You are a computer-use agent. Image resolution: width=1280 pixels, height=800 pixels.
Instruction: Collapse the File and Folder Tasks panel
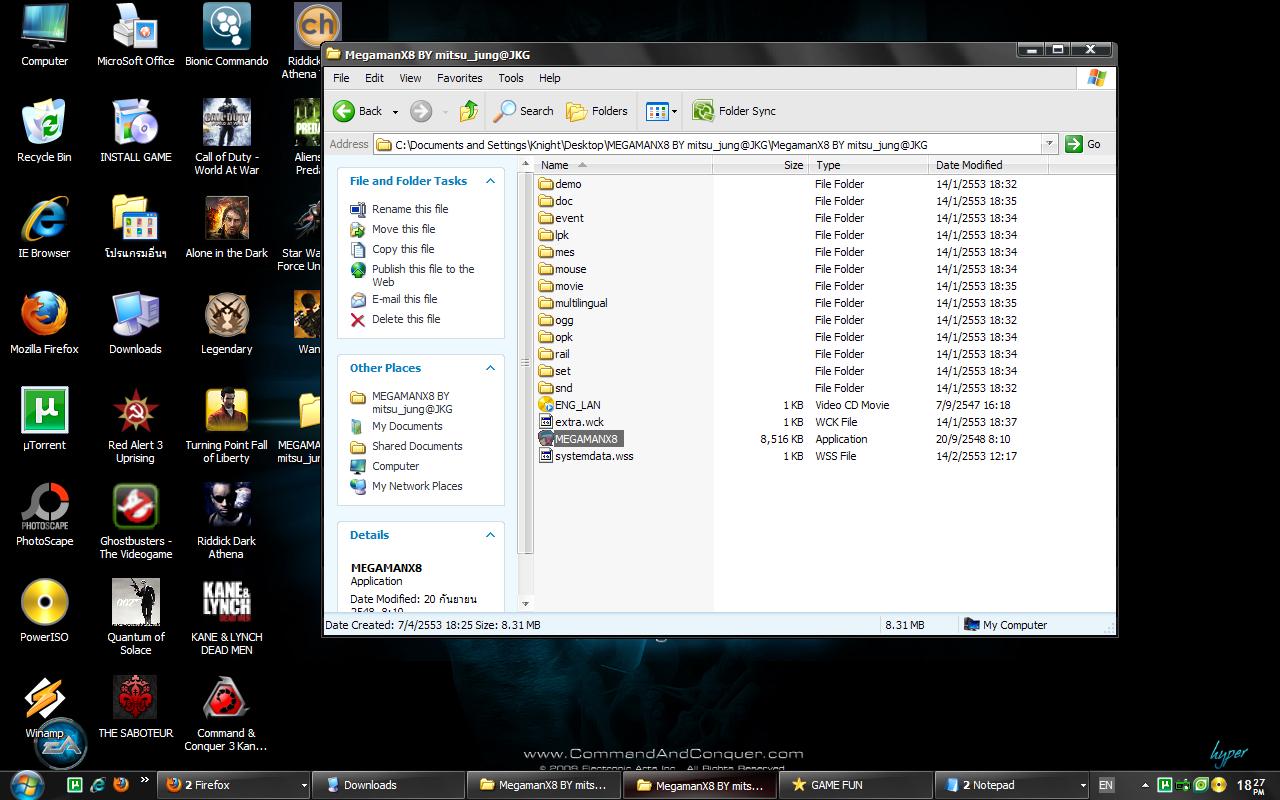tap(490, 181)
